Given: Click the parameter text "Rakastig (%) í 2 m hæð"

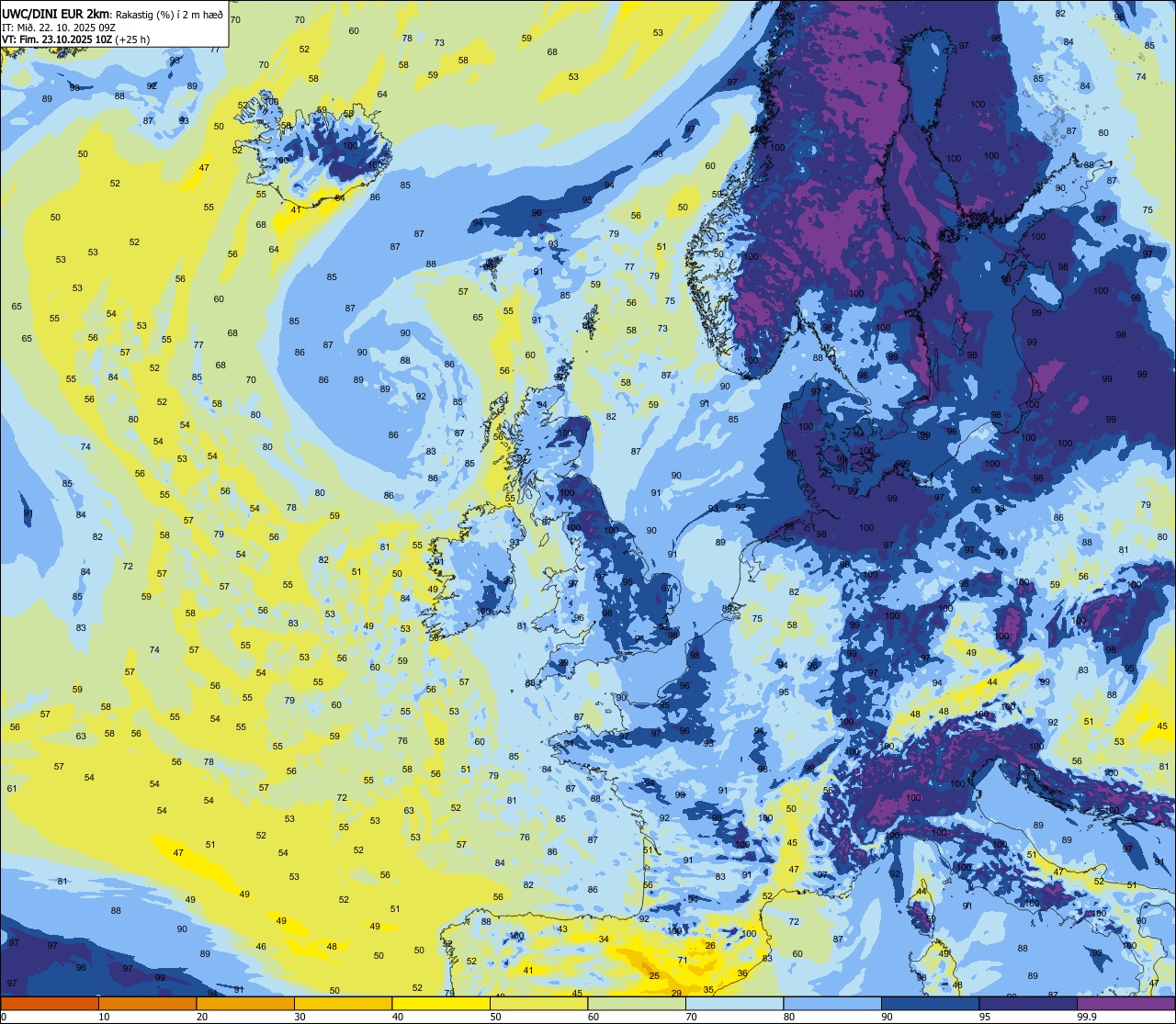Looking at the screenshot, I should [169, 14].
